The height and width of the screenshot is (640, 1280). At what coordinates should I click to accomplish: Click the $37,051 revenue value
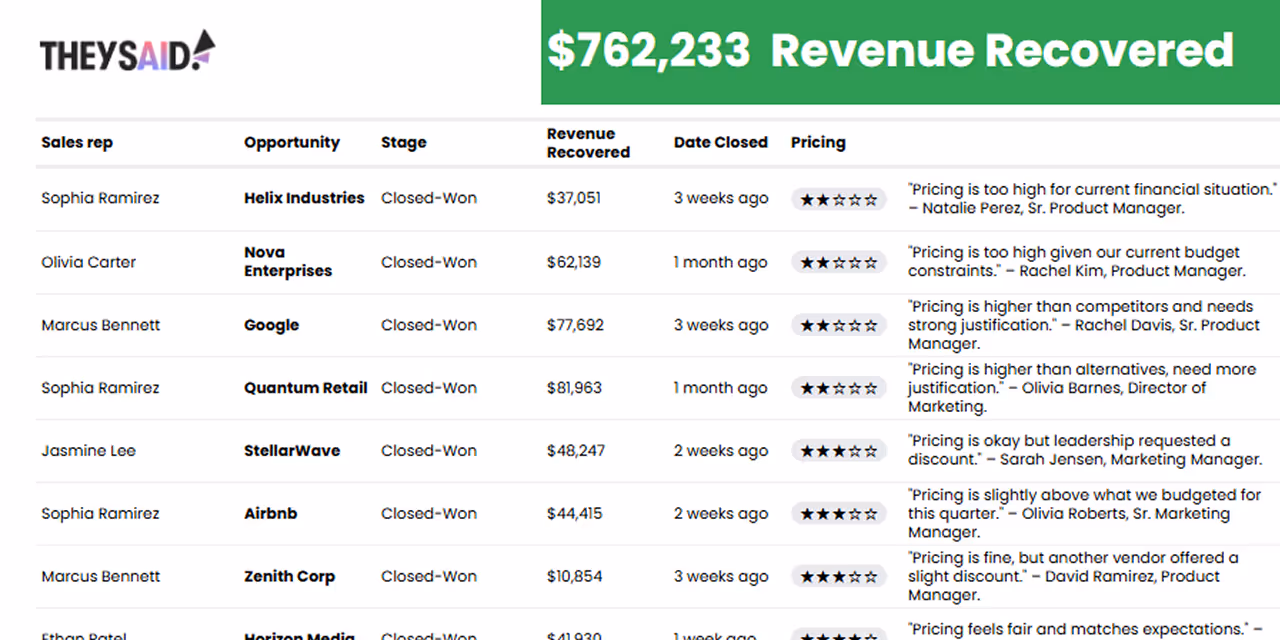click(x=574, y=198)
